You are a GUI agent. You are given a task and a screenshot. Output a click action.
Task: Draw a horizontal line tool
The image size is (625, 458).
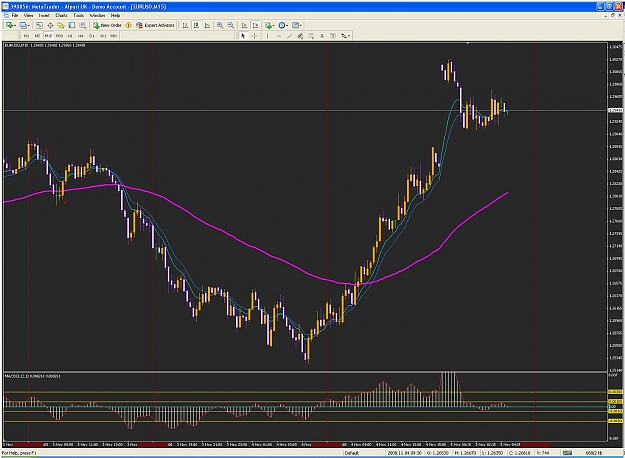(278, 36)
